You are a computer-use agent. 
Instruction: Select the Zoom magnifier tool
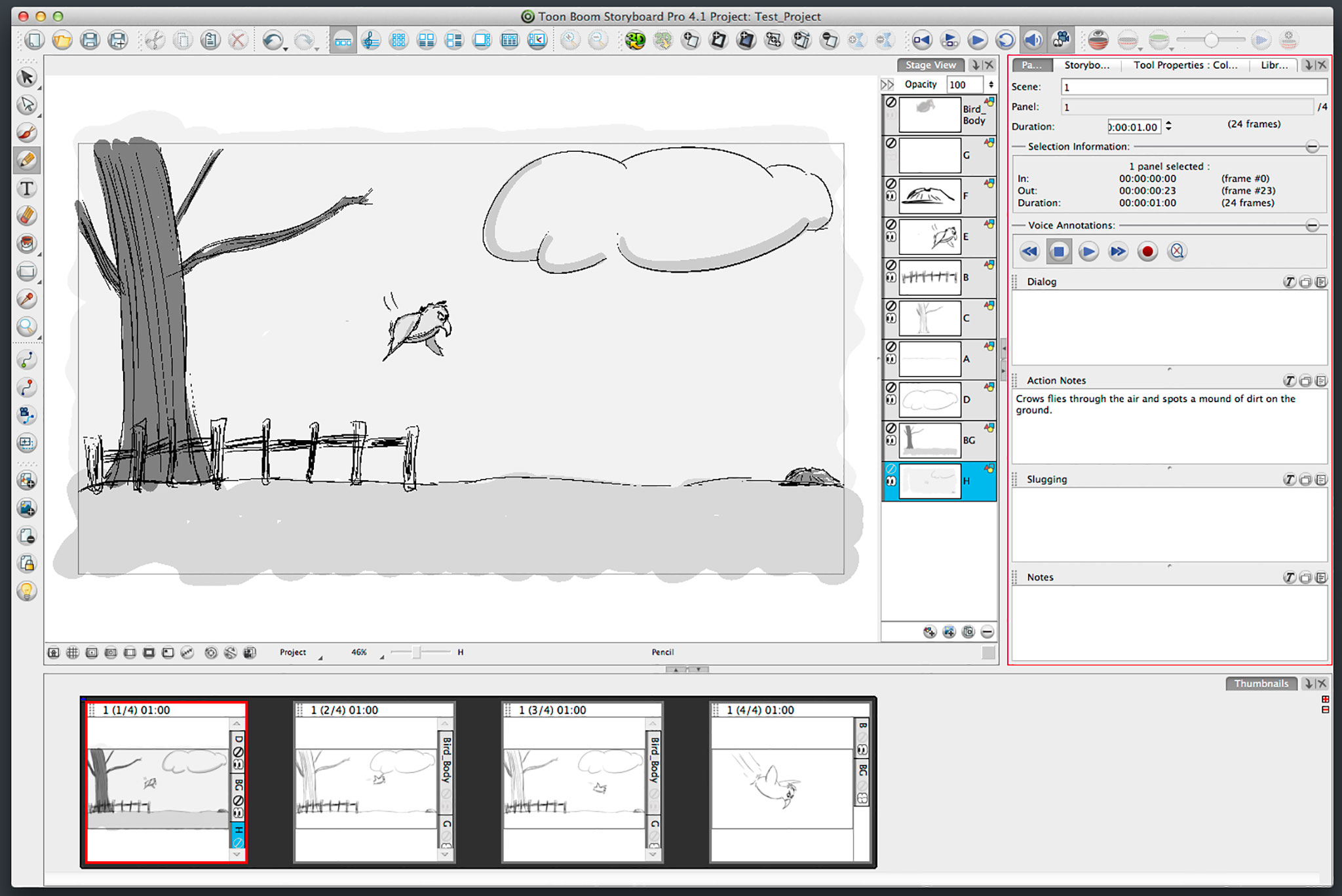27,326
